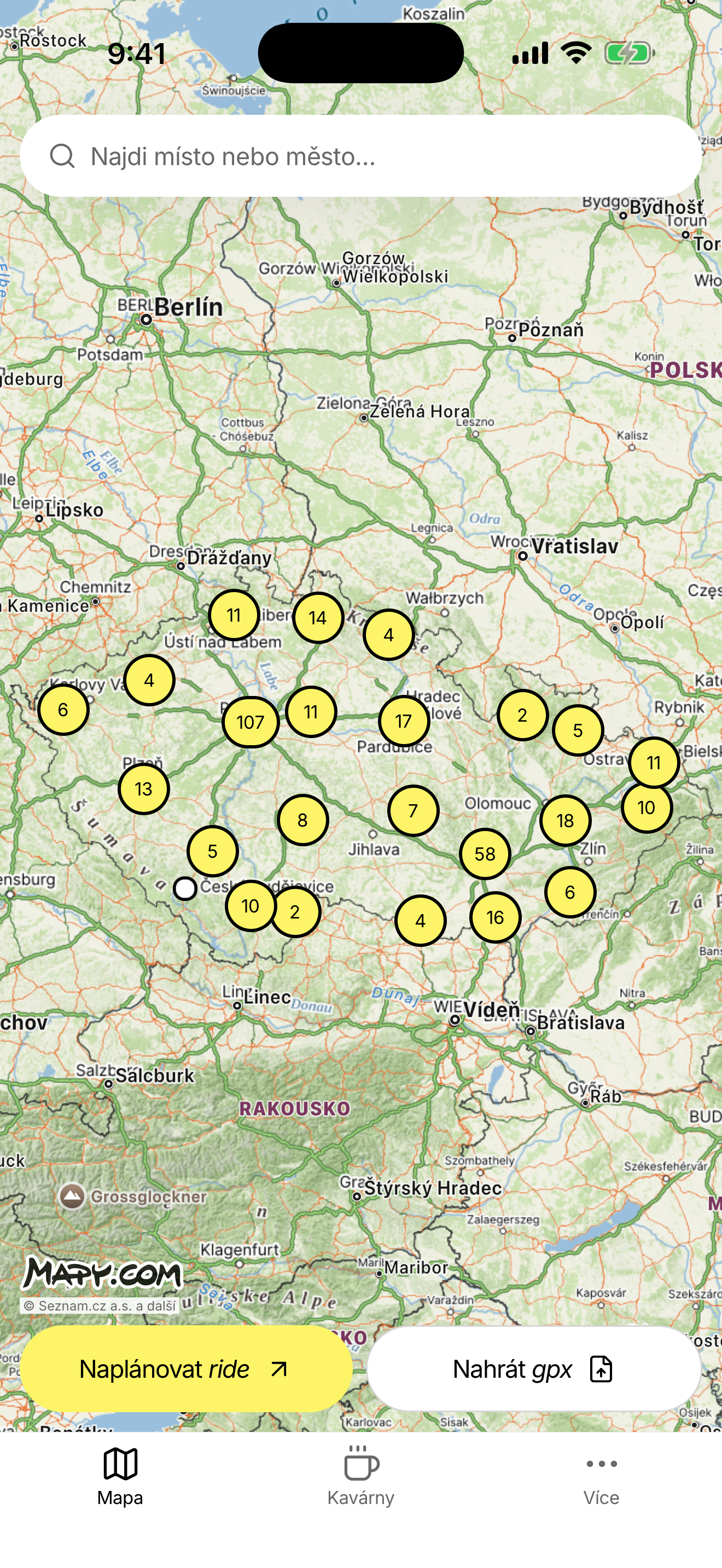Select the cluster marker 16
The width and height of the screenshot is (722, 1568).
tap(495, 917)
